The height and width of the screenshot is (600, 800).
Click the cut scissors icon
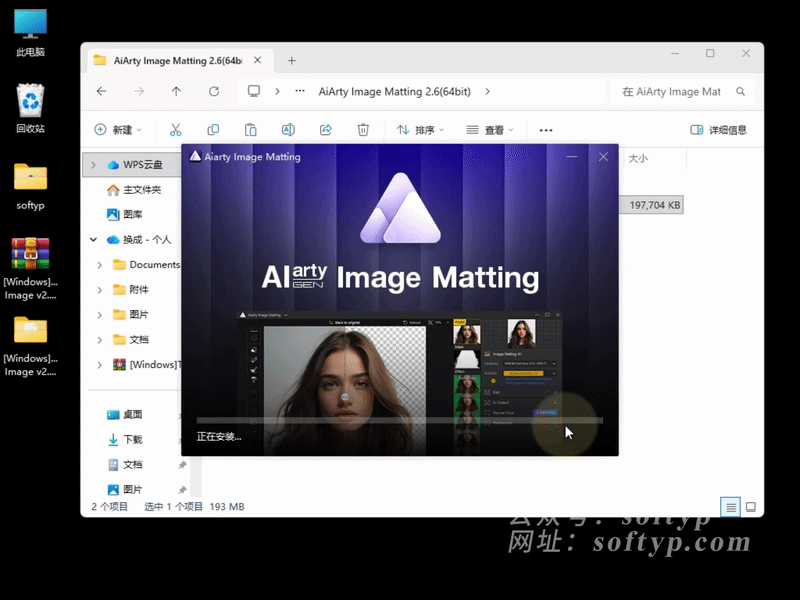point(176,130)
